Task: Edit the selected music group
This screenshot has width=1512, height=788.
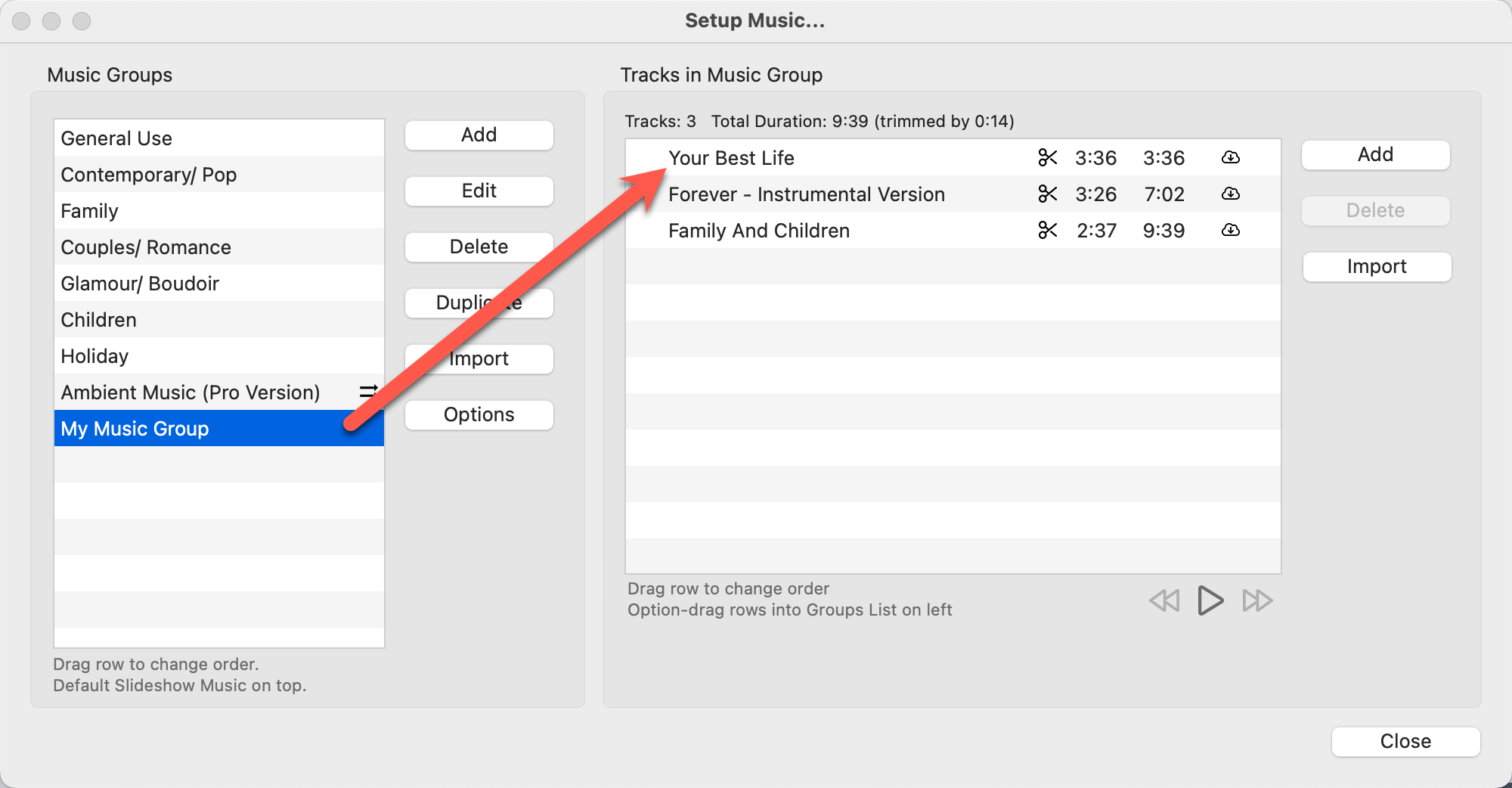Action: point(479,191)
